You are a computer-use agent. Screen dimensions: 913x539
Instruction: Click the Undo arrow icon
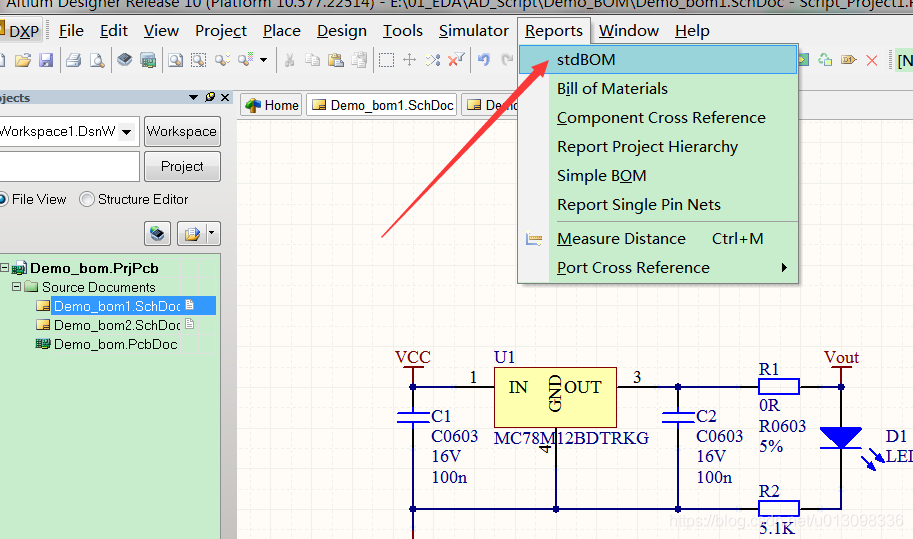[484, 61]
